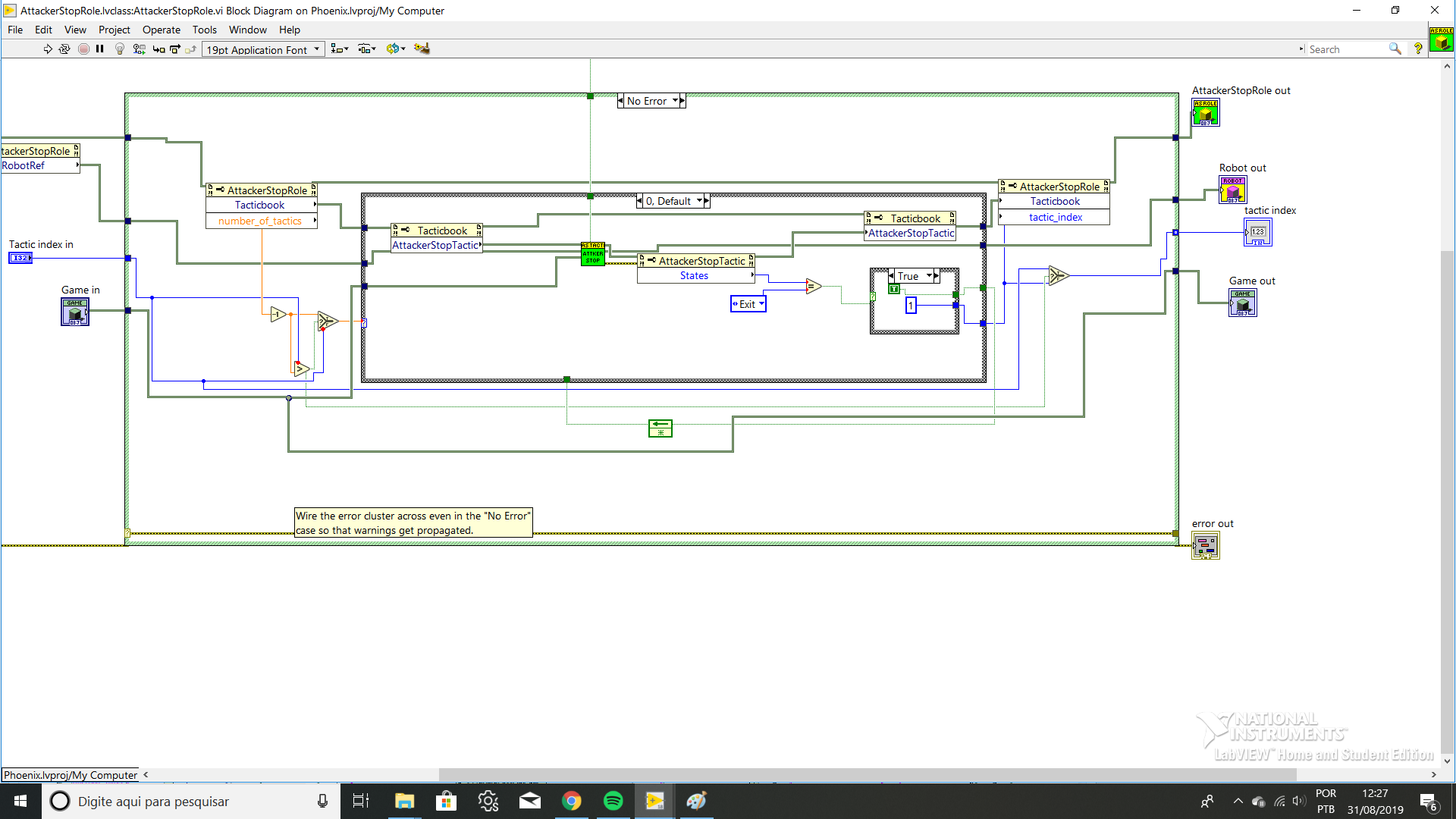1456x819 pixels.
Task: Select the tactic_index bundle element
Action: (x=1054, y=217)
